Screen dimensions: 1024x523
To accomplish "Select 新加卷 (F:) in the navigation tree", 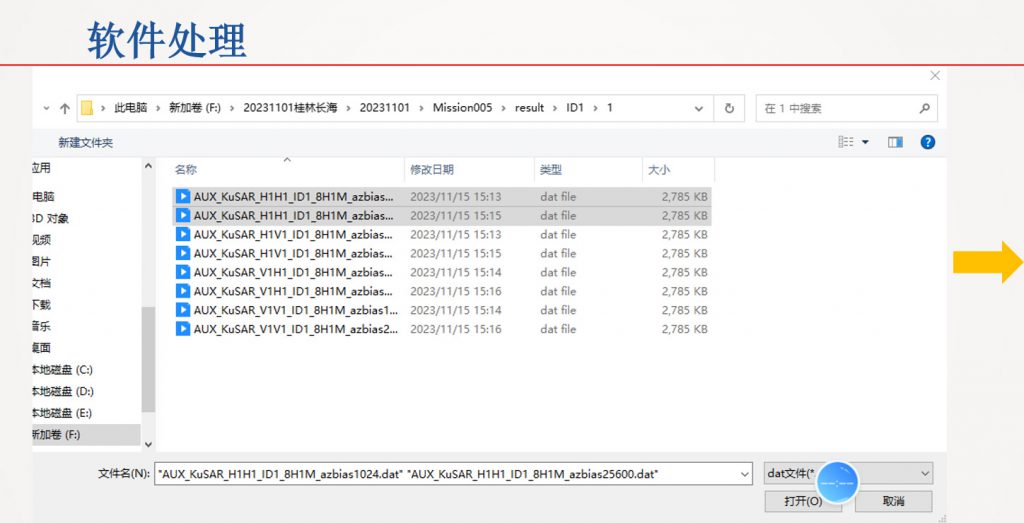I will (x=56, y=434).
